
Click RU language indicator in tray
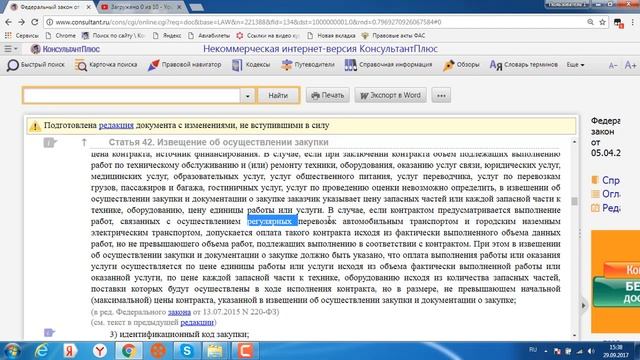[533, 350]
